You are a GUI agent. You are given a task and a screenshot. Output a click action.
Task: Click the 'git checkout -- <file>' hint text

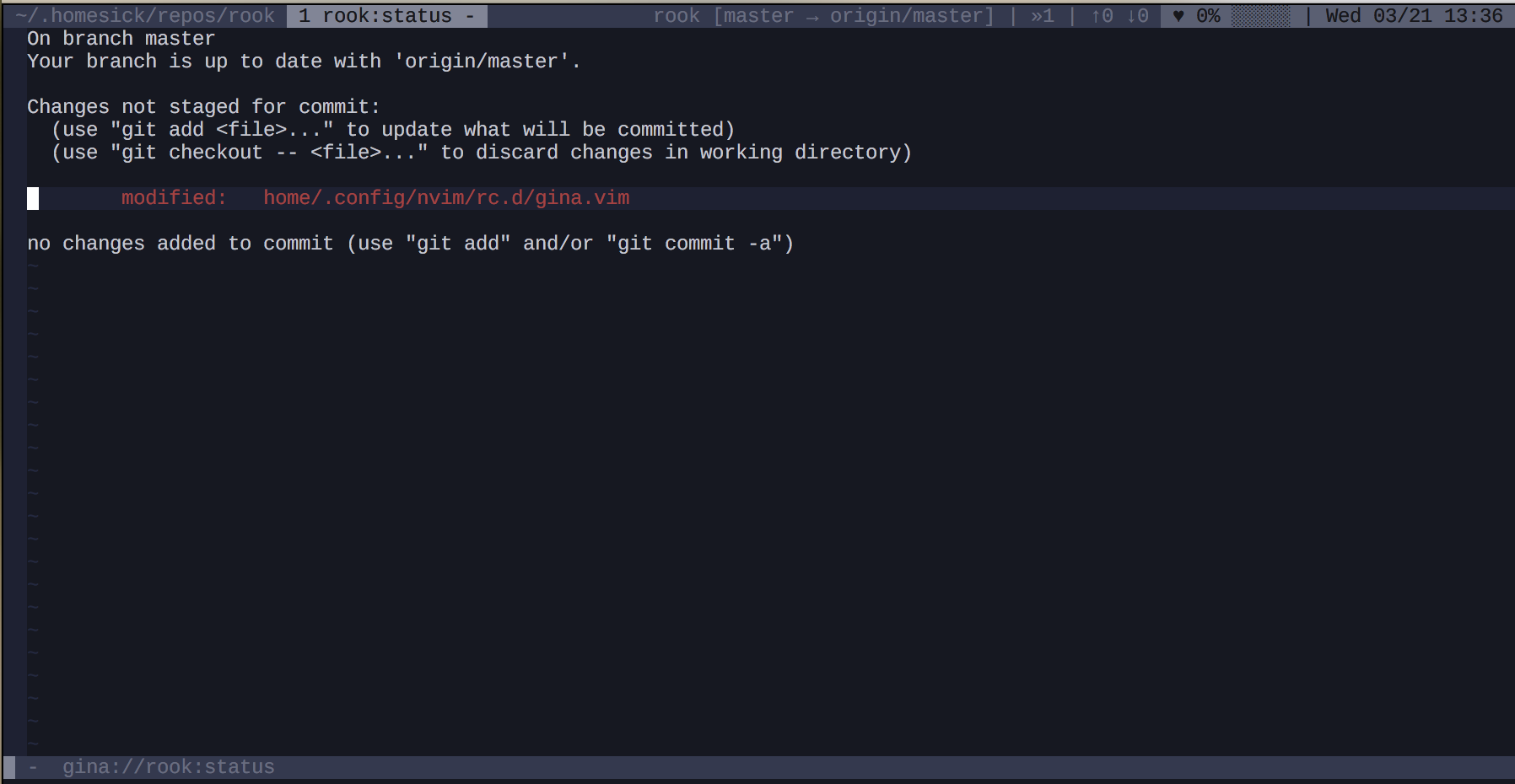click(481, 152)
